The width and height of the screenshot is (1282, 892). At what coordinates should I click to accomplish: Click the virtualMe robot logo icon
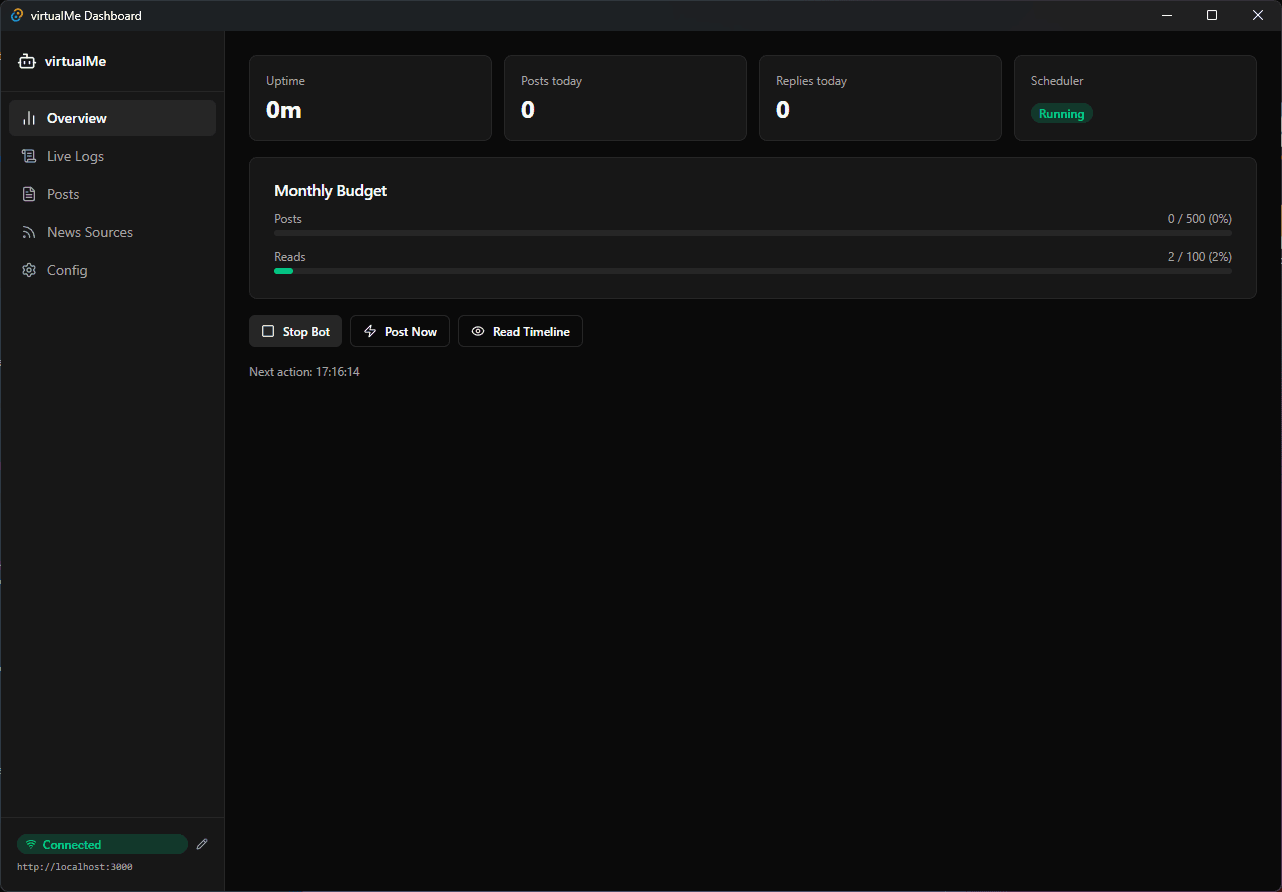pyautogui.click(x=27, y=61)
